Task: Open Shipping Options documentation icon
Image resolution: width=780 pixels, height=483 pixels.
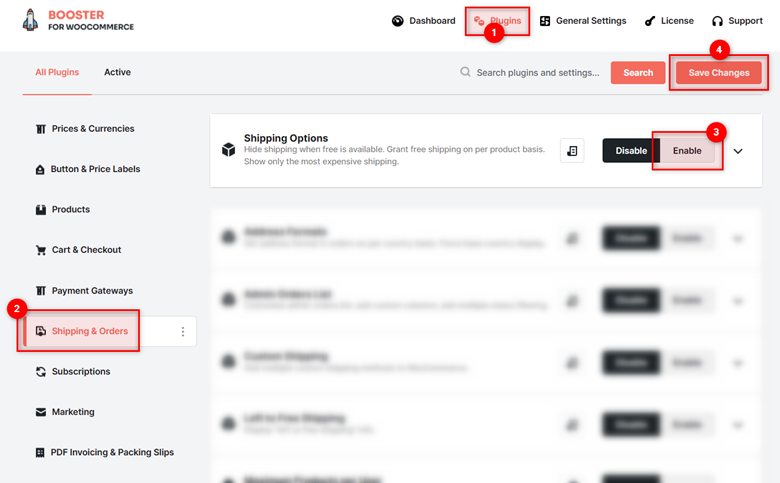Action: point(572,151)
